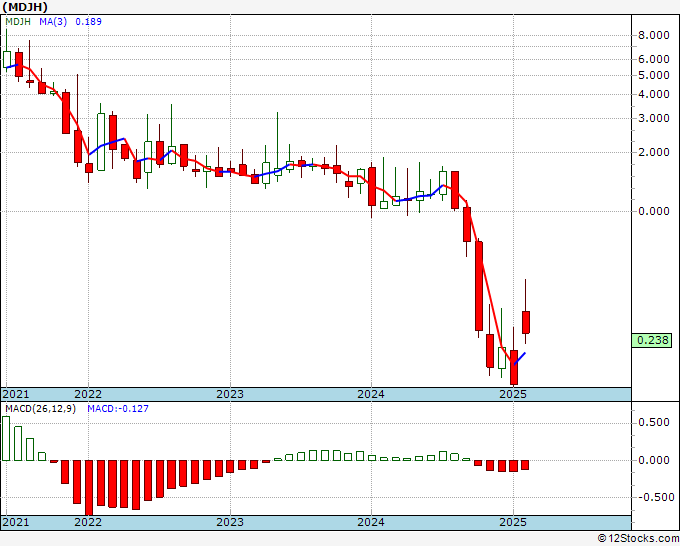The height and width of the screenshot is (546, 680).
Task: Open the 12Stocks.com copyright link
Action: point(638,538)
